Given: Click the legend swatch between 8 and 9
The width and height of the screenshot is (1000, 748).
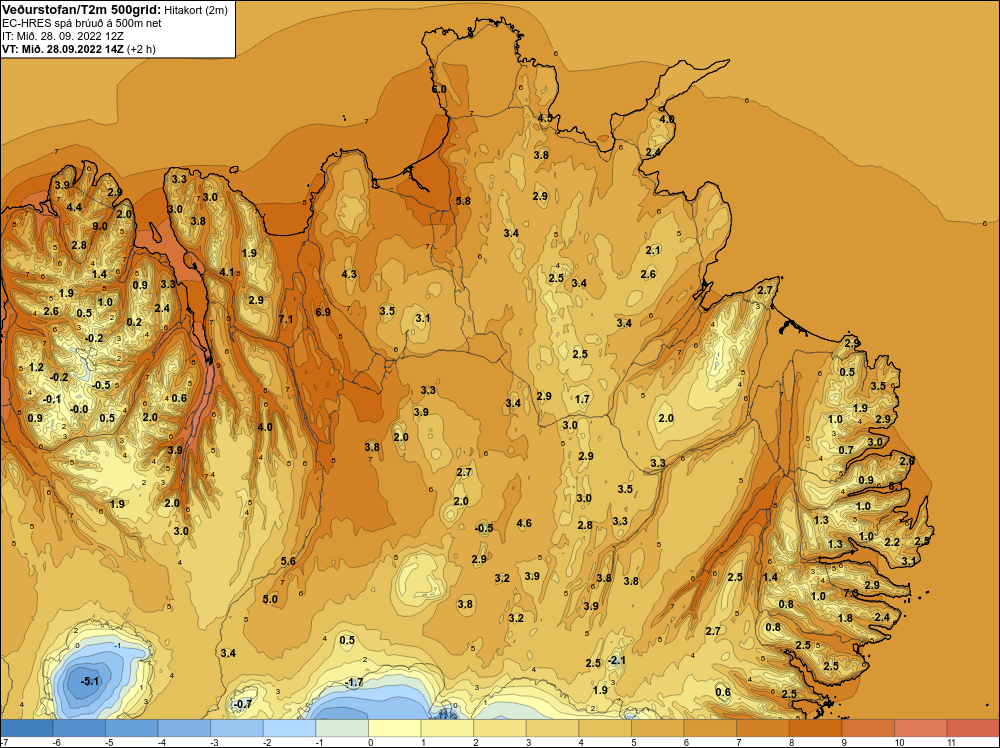Looking at the screenshot, I should (x=816, y=728).
